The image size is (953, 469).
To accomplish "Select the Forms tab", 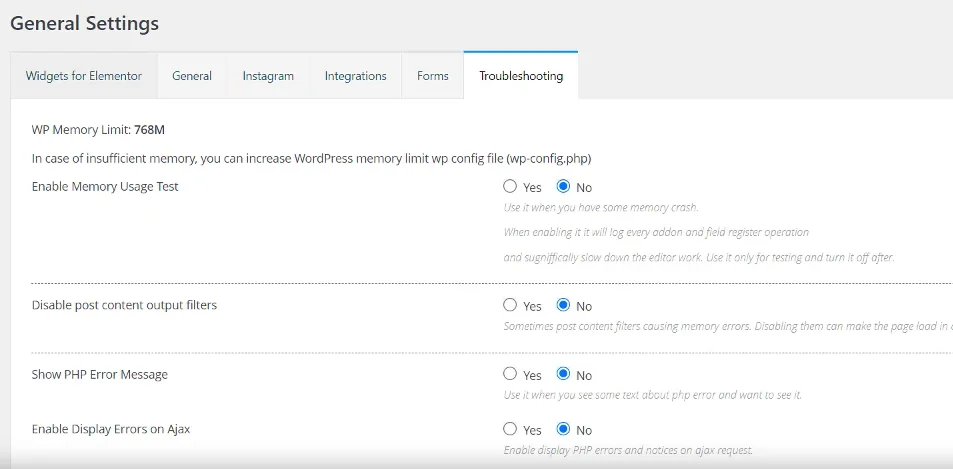I will [432, 76].
